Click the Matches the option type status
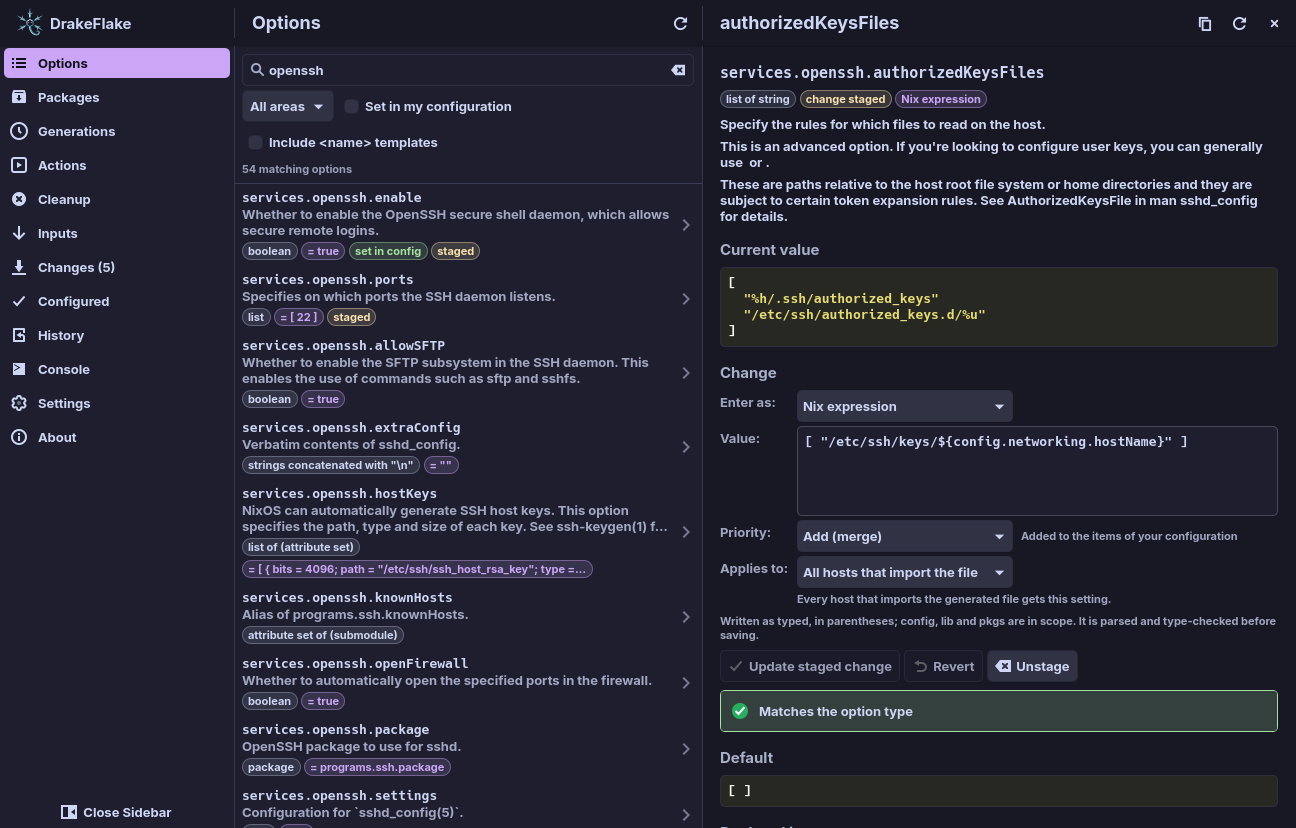 click(999, 711)
